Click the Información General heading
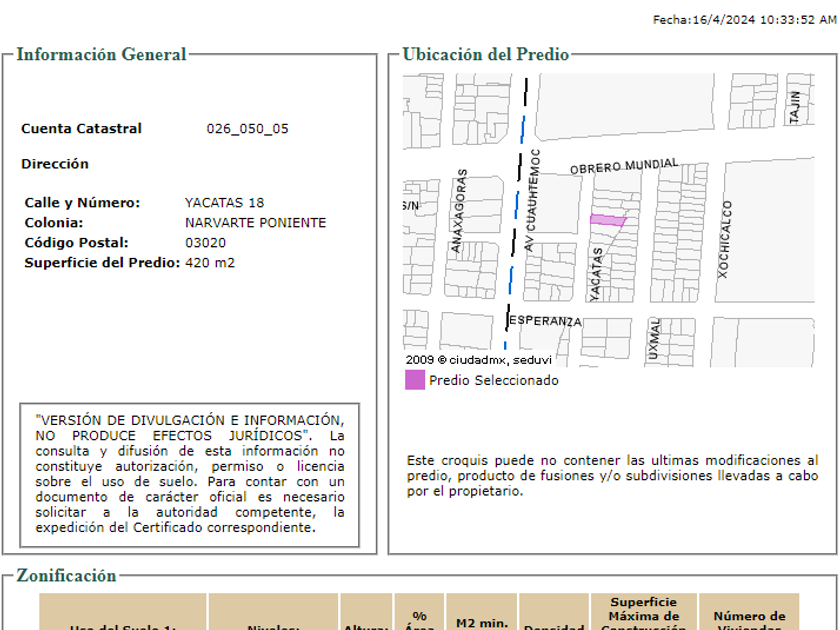 [101, 54]
